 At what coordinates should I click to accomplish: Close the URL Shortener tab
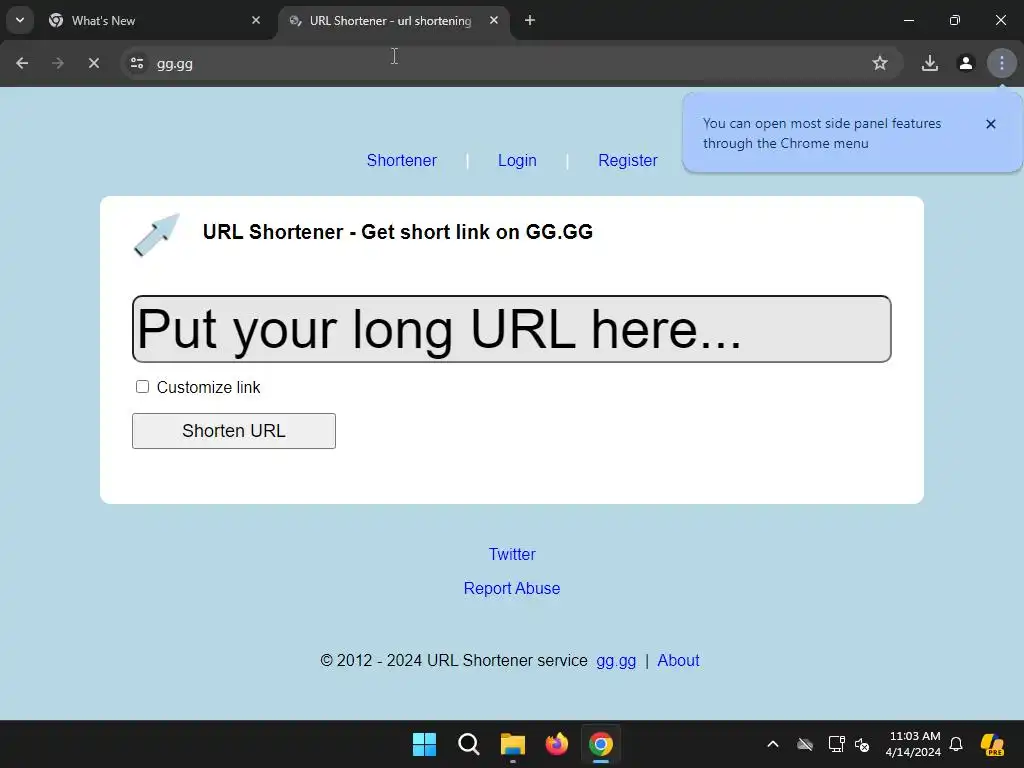494,21
